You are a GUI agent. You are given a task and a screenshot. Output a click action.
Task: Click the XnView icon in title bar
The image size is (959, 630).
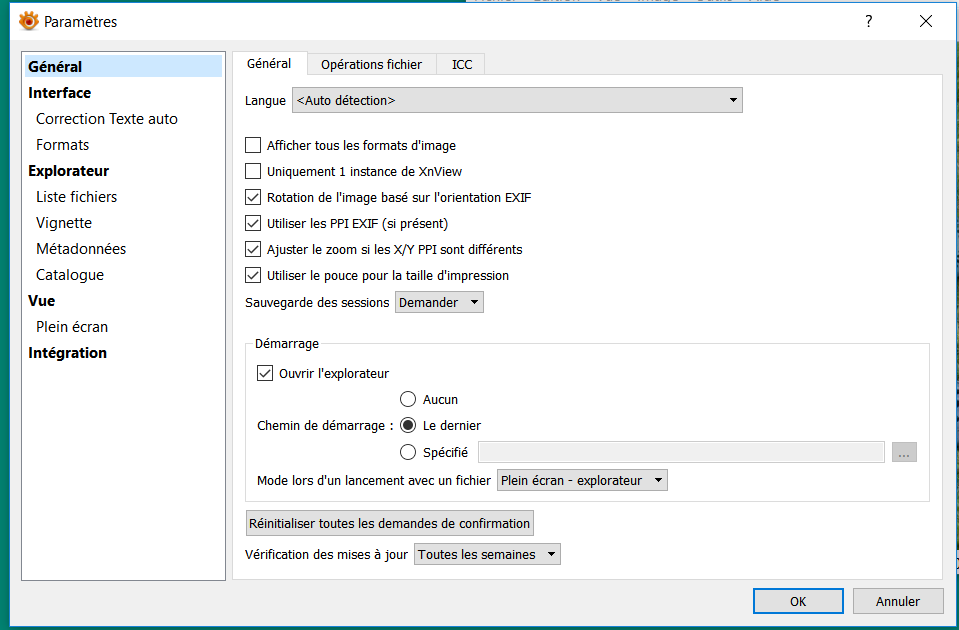click(x=29, y=21)
